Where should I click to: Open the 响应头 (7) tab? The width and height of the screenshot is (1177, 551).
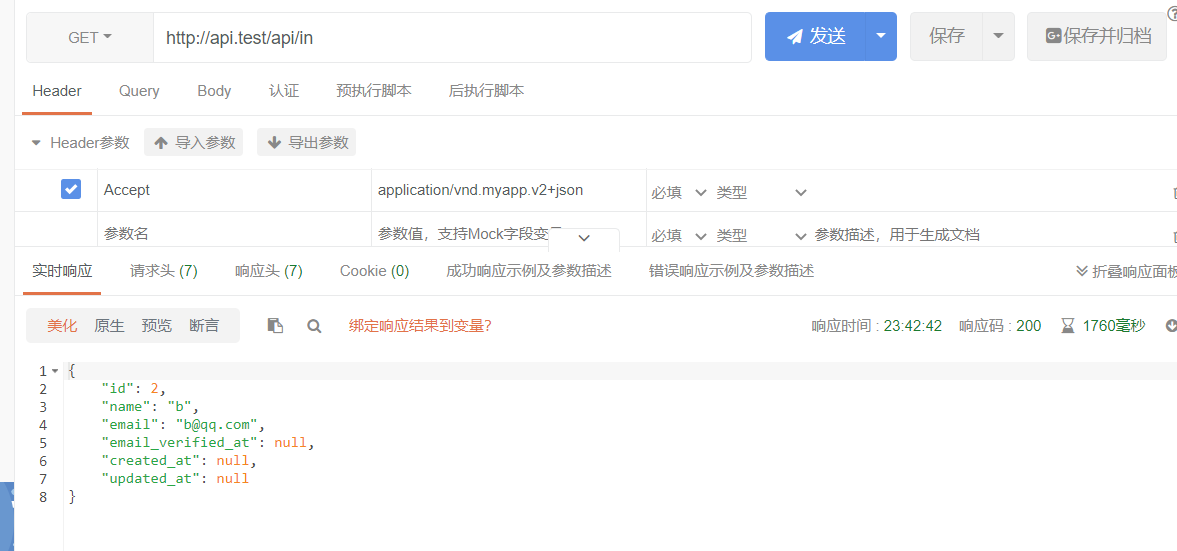[269, 271]
